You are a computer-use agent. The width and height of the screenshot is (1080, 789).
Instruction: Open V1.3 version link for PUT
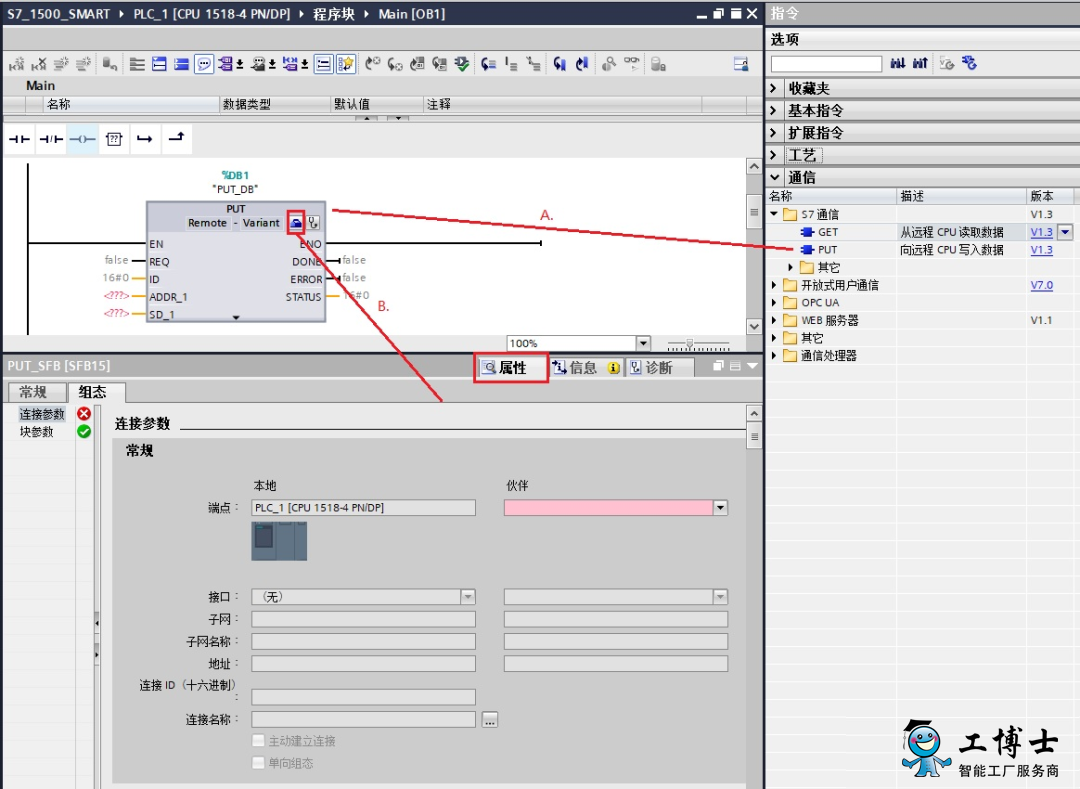(1041, 250)
